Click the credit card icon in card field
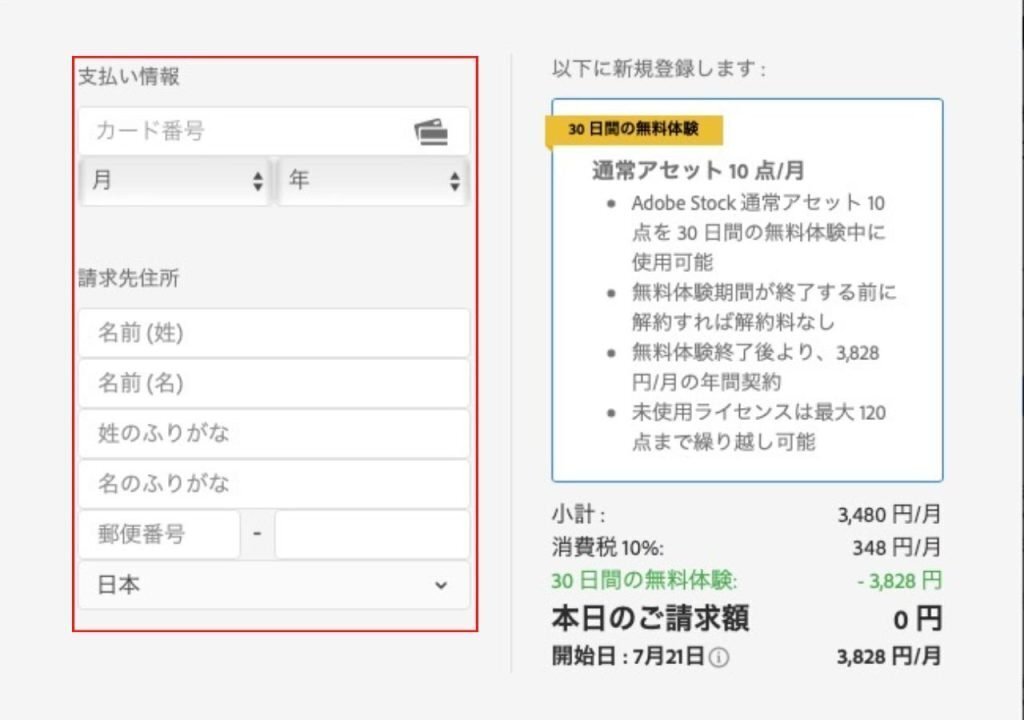The height and width of the screenshot is (720, 1024). pyautogui.click(x=431, y=132)
